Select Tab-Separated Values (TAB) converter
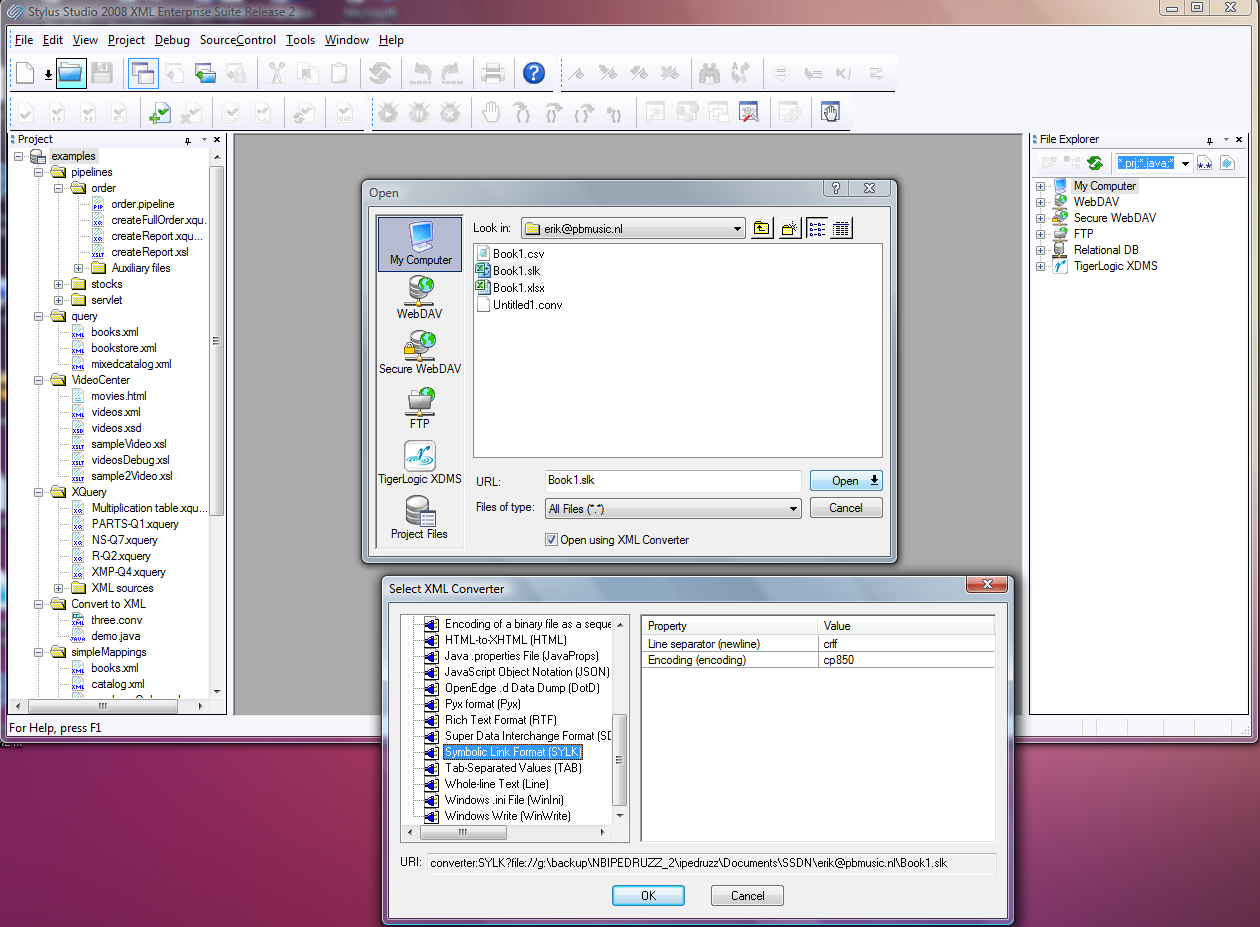The width and height of the screenshot is (1260, 927). [x=512, y=768]
